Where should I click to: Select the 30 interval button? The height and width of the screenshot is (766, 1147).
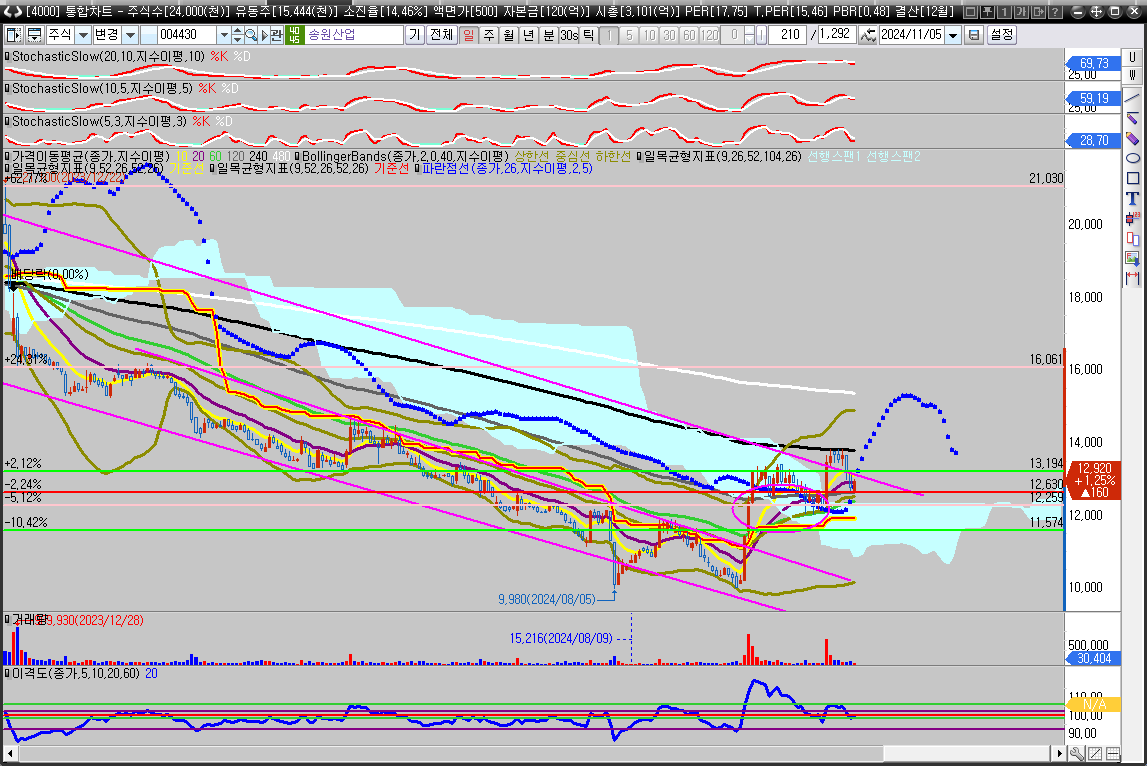pyautogui.click(x=669, y=34)
